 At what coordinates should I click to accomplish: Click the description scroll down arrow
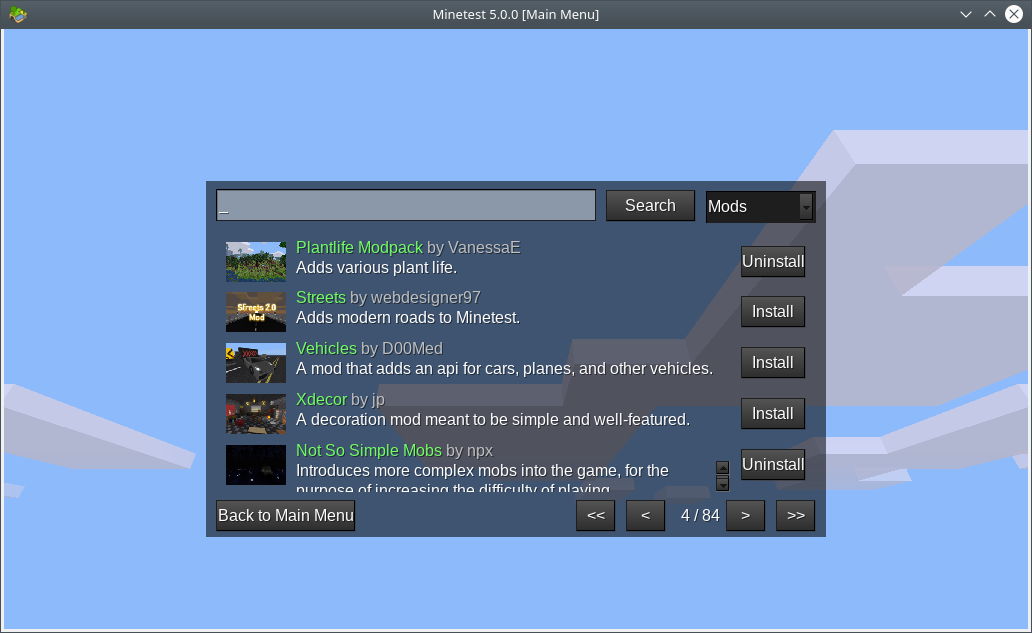pyautogui.click(x=722, y=484)
